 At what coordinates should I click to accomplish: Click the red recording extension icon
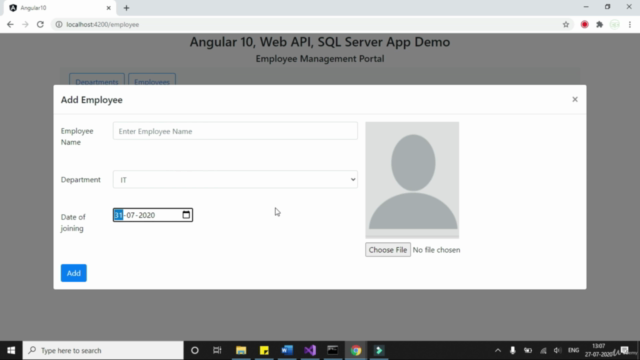click(584, 24)
